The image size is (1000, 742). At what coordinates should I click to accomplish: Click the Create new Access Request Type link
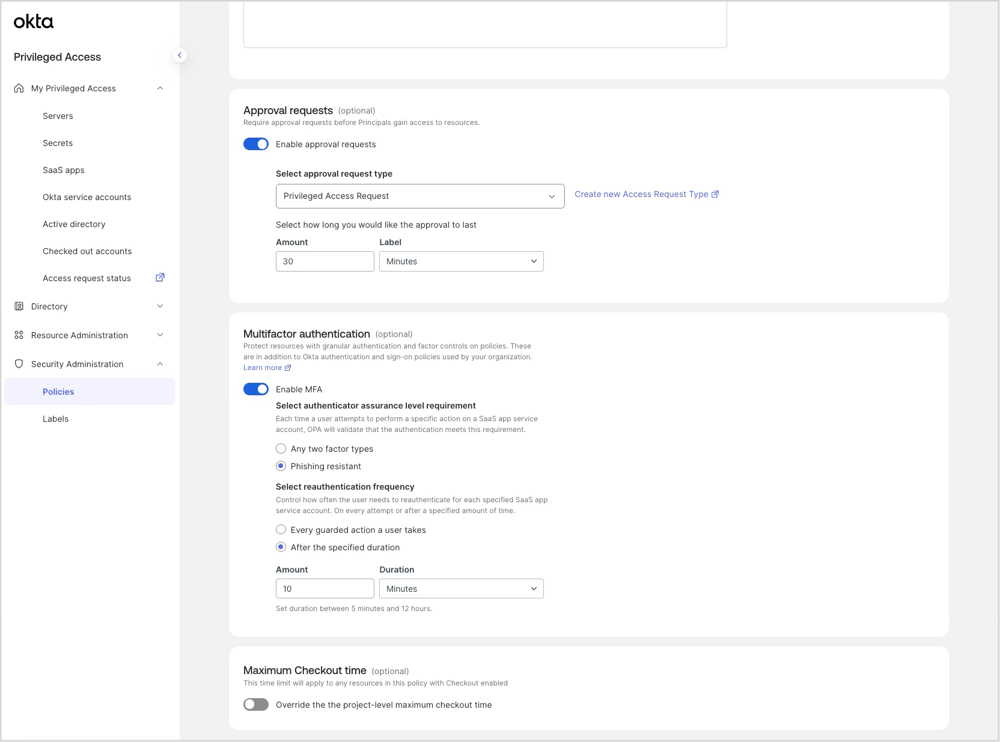(x=641, y=195)
